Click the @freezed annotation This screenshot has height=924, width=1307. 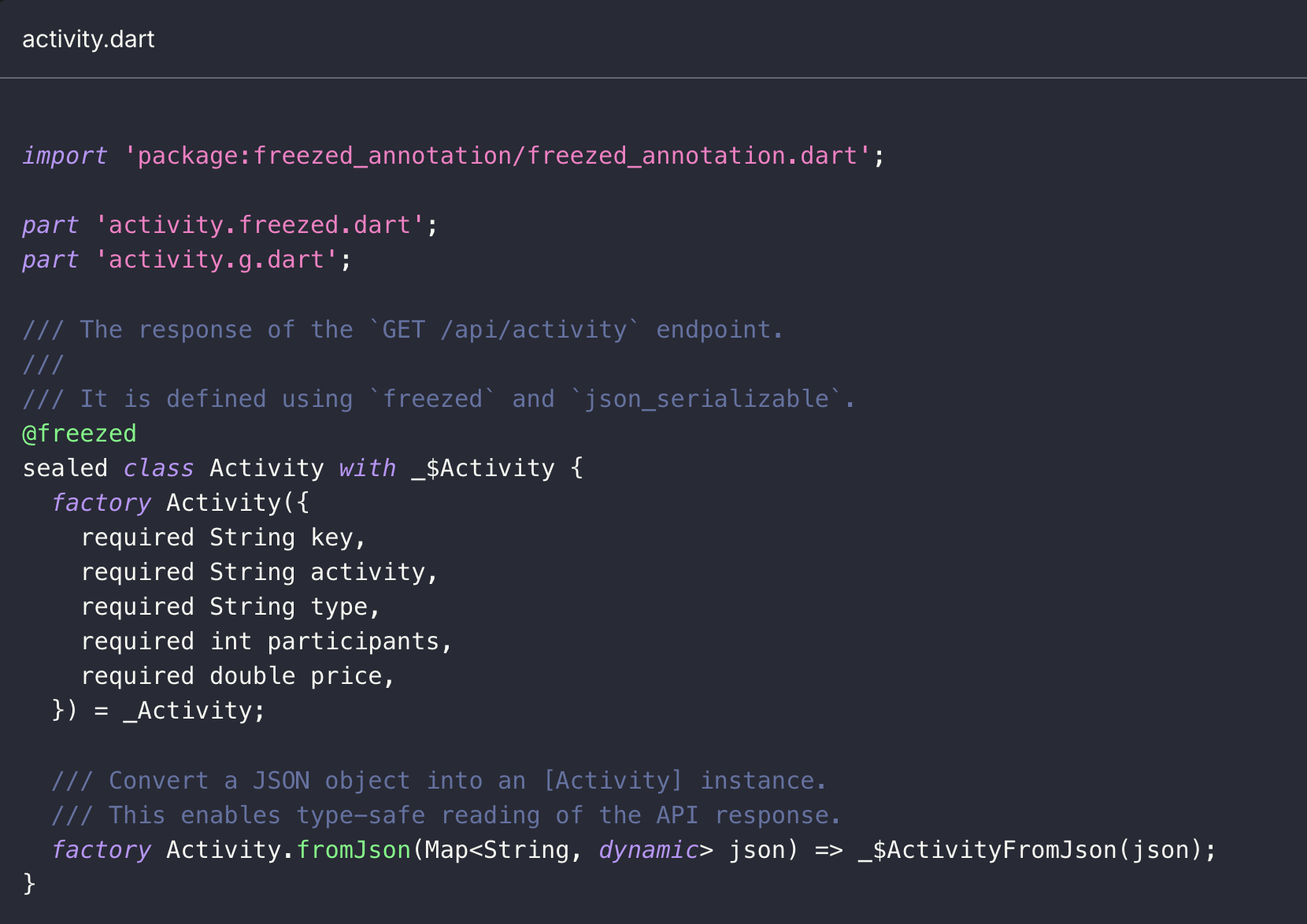(80, 433)
